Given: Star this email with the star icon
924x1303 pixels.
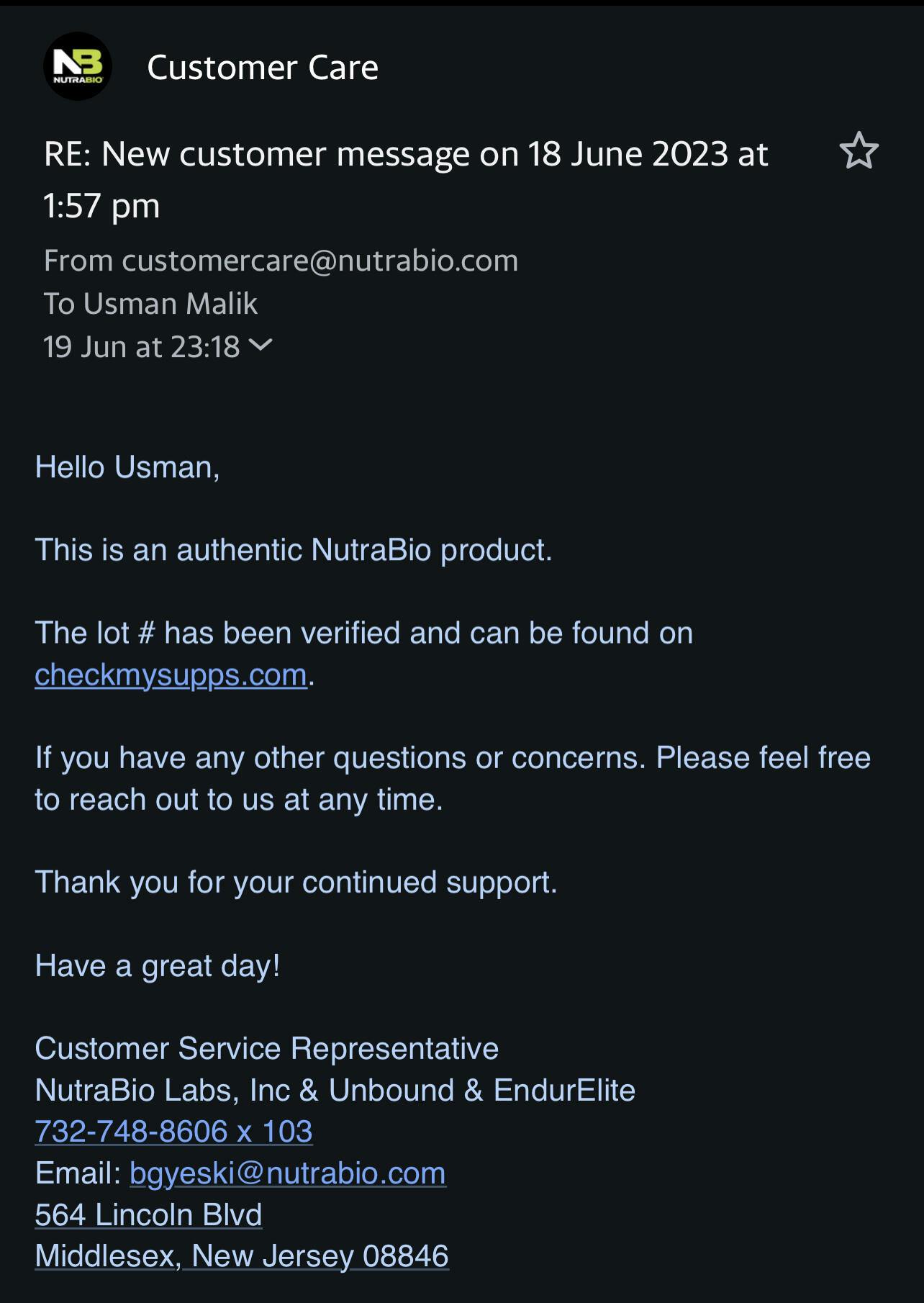Looking at the screenshot, I should 859,151.
